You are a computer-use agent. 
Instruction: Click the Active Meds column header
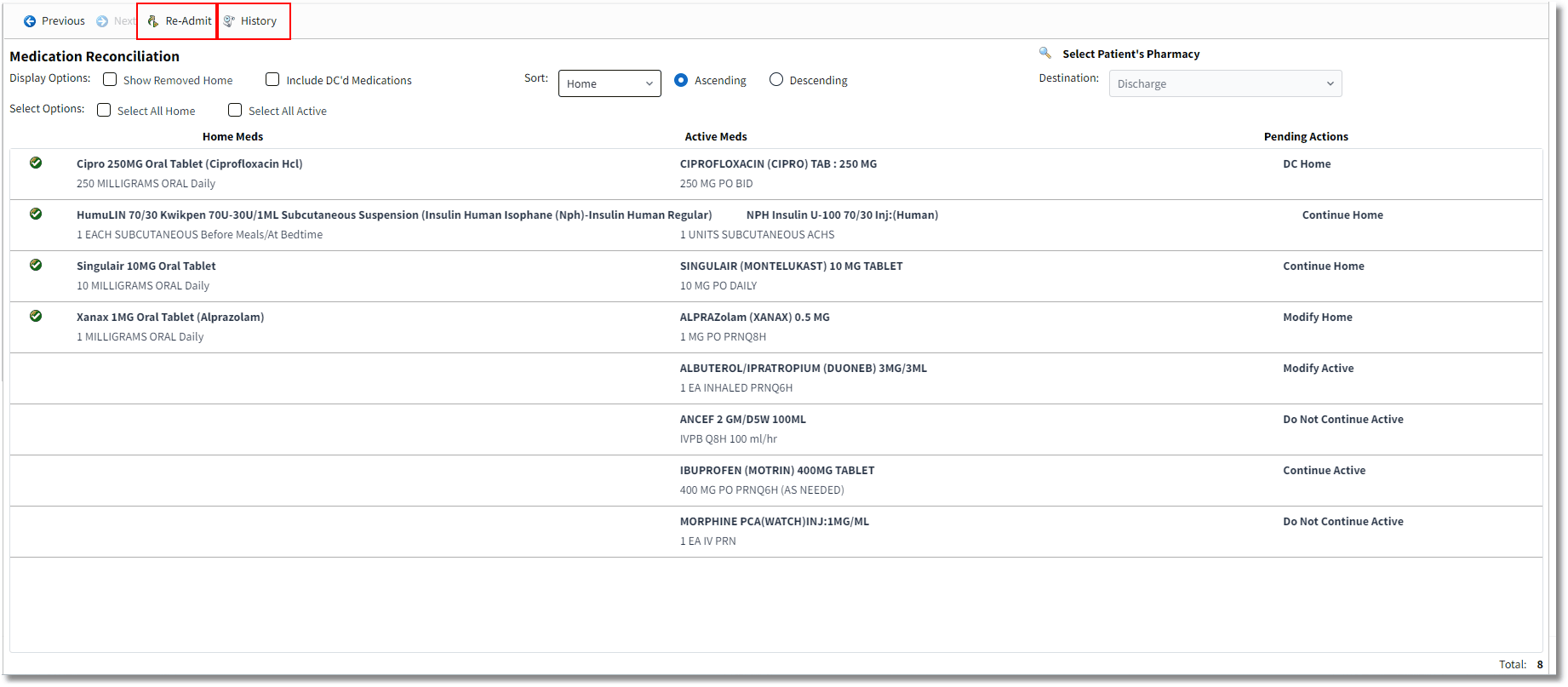[716, 137]
